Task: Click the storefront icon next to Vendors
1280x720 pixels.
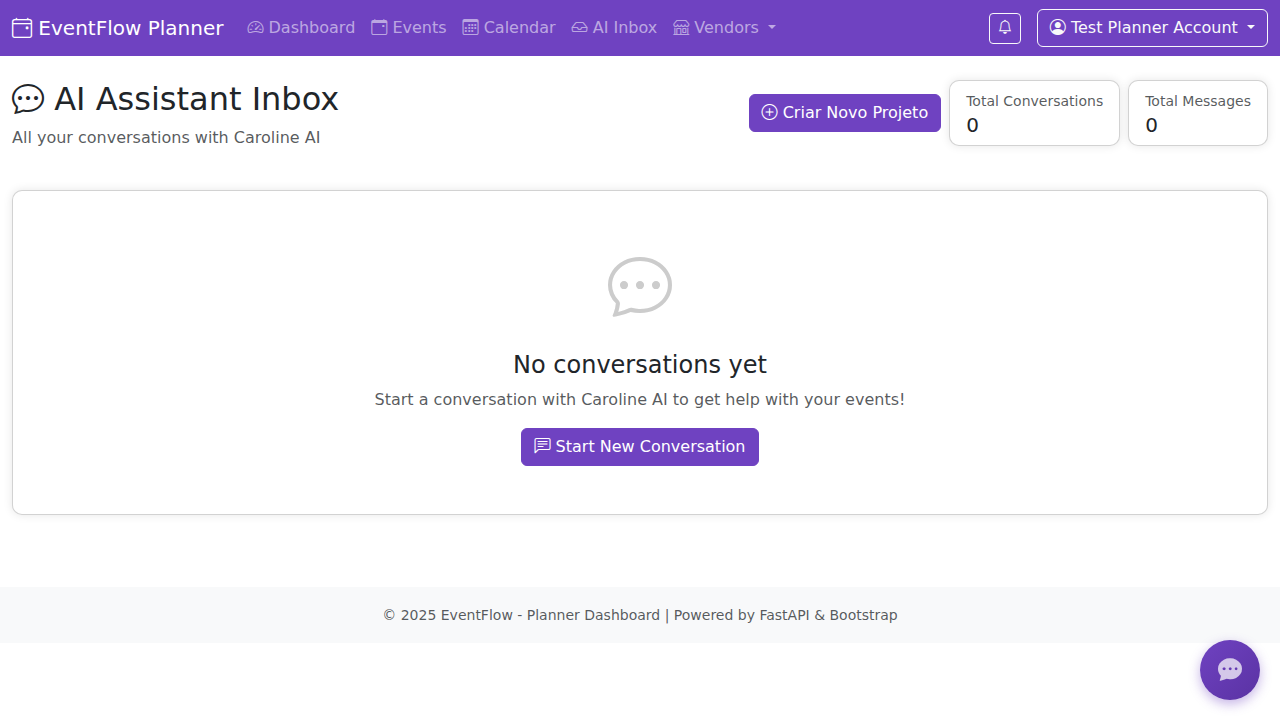Action: point(681,28)
